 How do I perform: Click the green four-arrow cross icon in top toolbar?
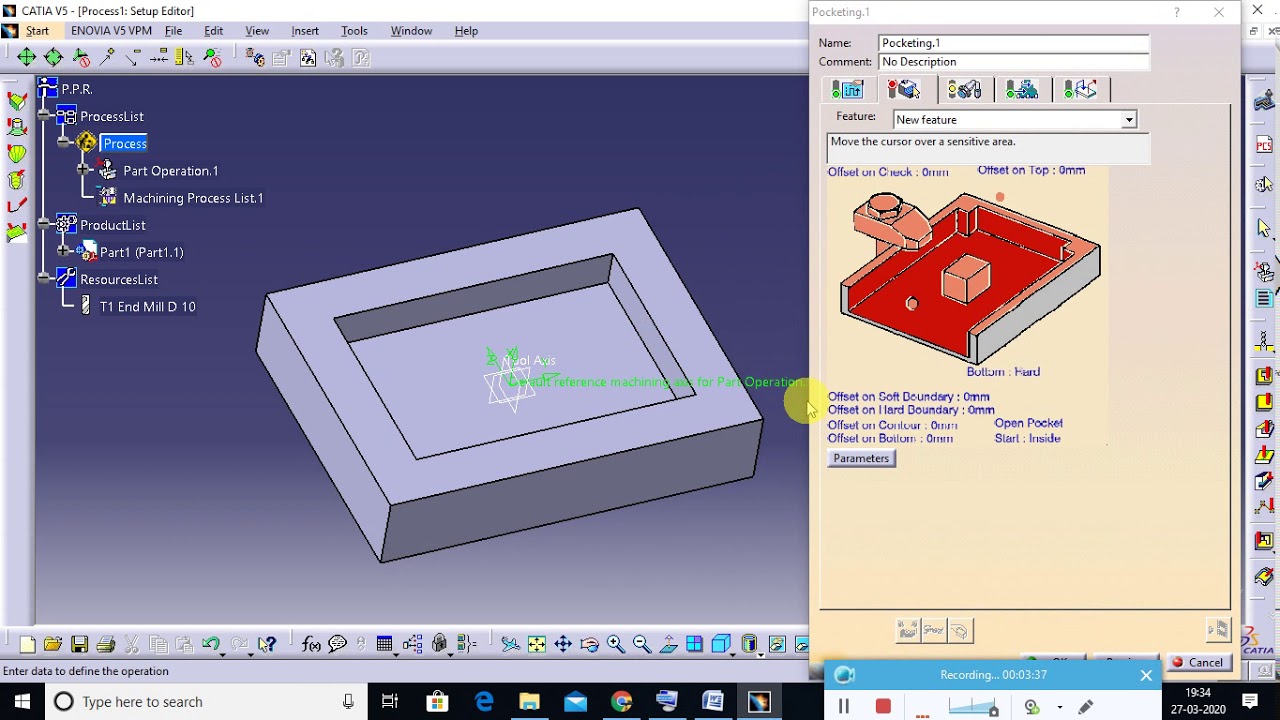click(x=27, y=58)
